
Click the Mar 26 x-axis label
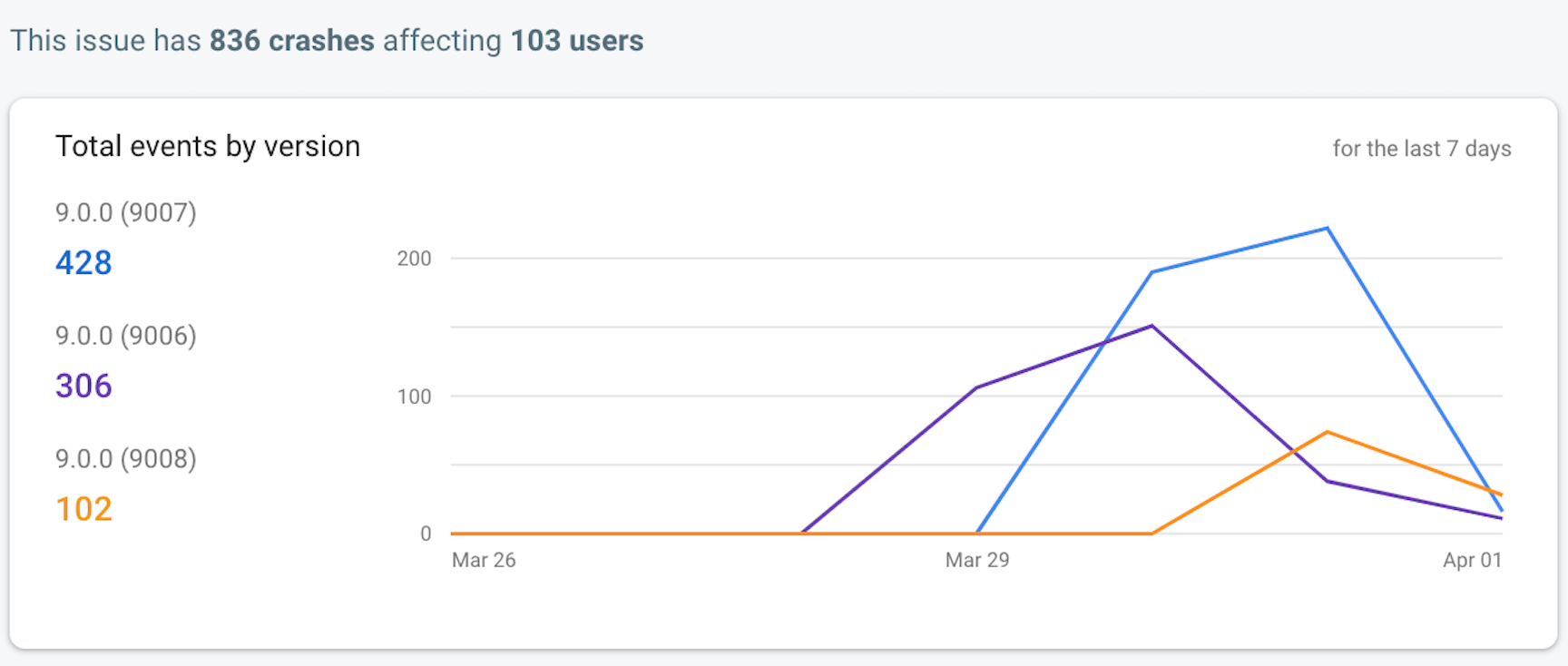click(484, 560)
